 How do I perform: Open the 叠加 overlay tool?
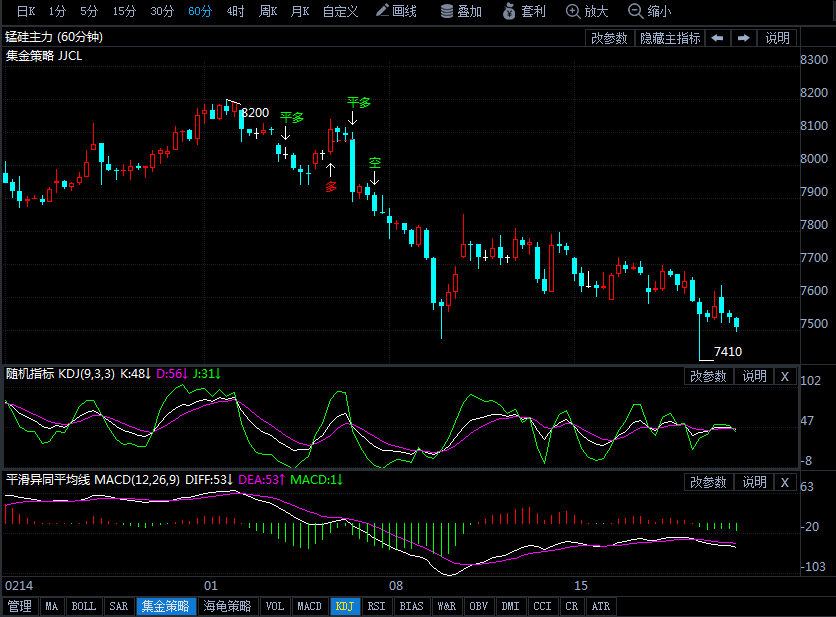[x=461, y=11]
